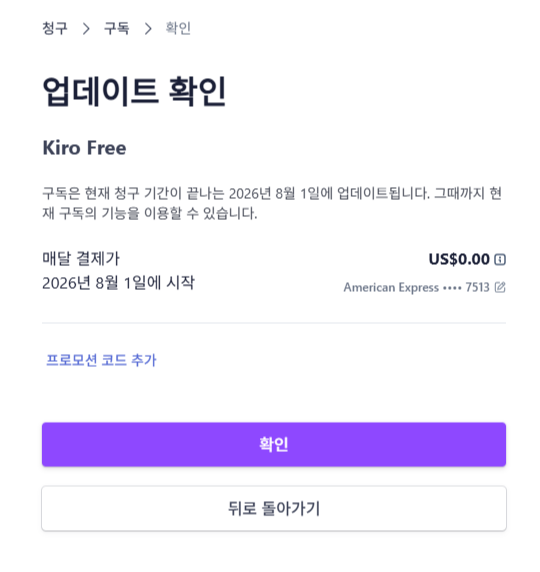540x572 pixels.
Task: Go back using the 뒤로 돌아가기 button
Action: click(x=274, y=508)
